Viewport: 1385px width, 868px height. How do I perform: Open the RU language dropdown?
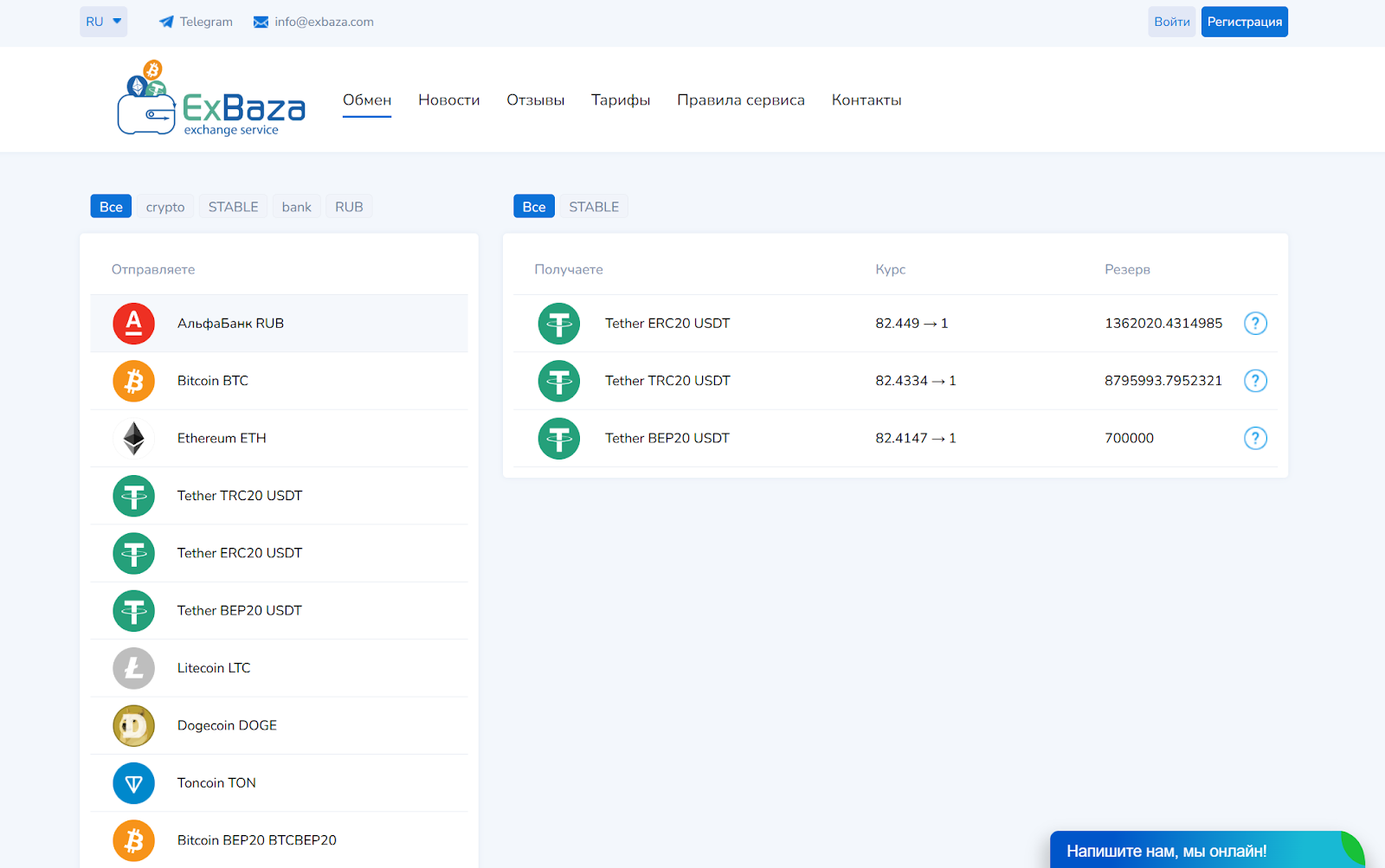click(x=104, y=22)
